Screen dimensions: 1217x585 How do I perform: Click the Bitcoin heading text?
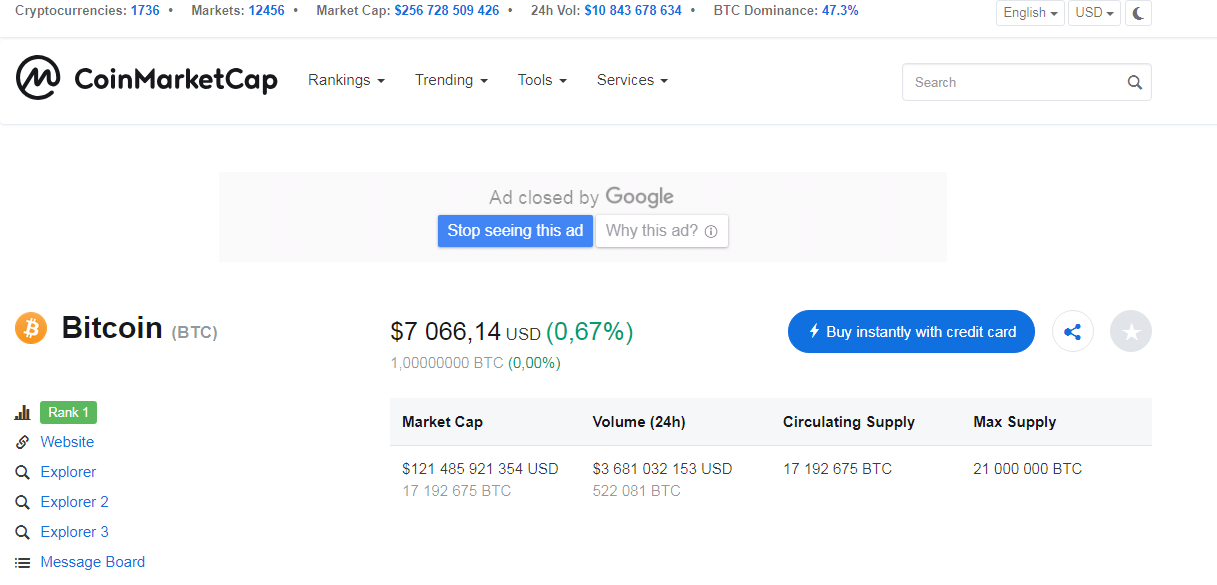click(x=112, y=327)
